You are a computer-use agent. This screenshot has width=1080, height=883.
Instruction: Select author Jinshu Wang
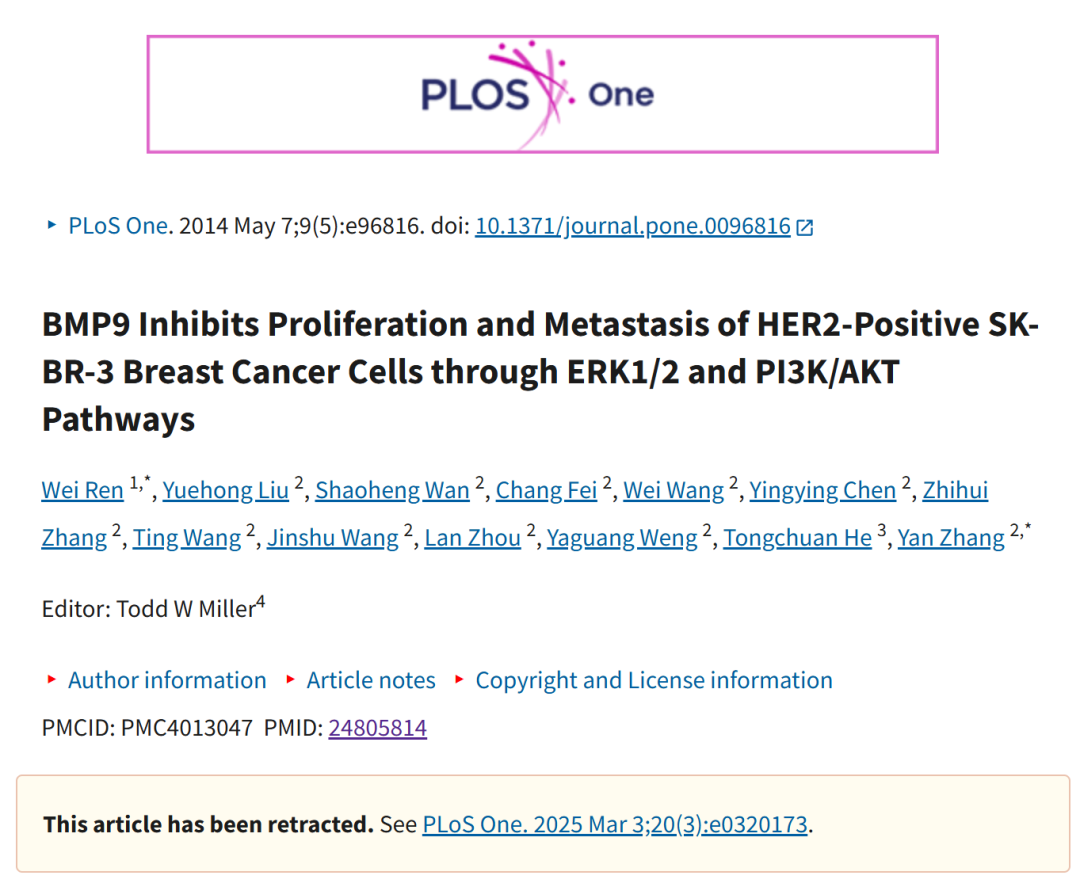point(333,538)
